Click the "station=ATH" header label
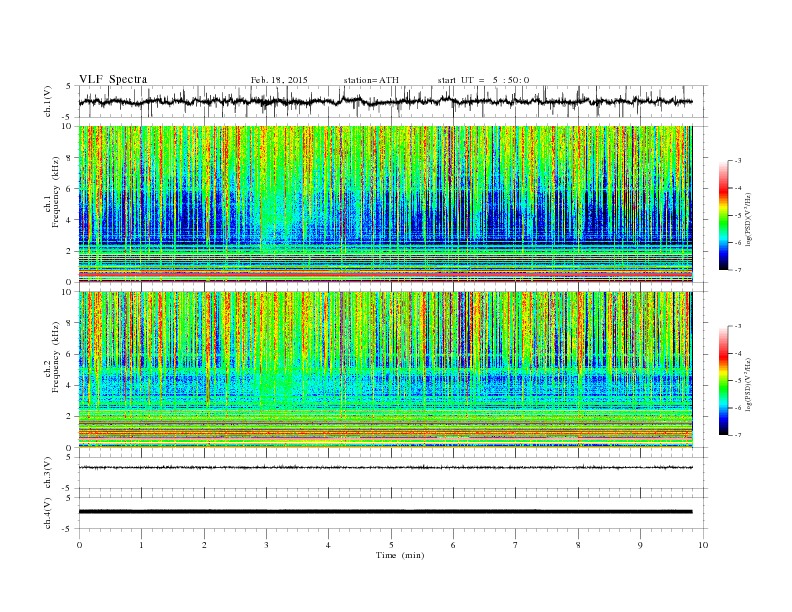The image size is (792, 612). (371, 80)
